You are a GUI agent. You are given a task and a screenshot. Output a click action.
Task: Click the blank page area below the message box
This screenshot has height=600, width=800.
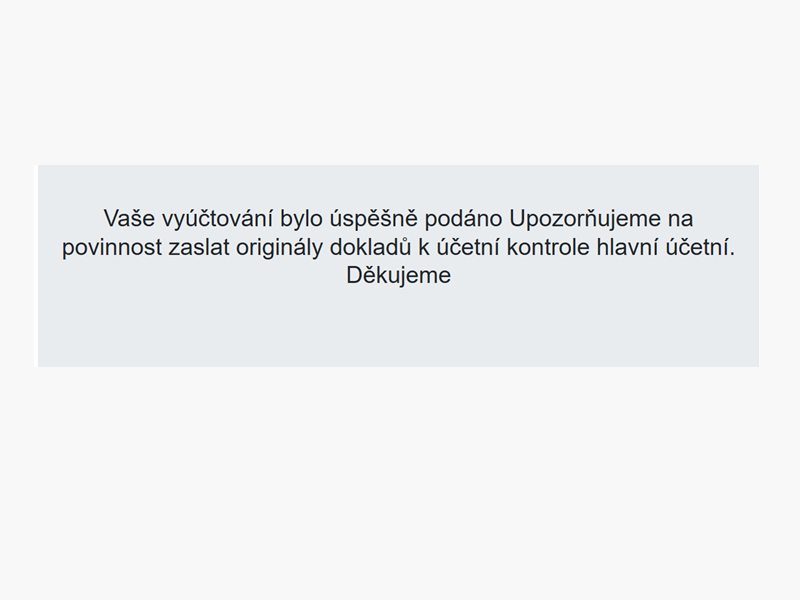click(400, 482)
